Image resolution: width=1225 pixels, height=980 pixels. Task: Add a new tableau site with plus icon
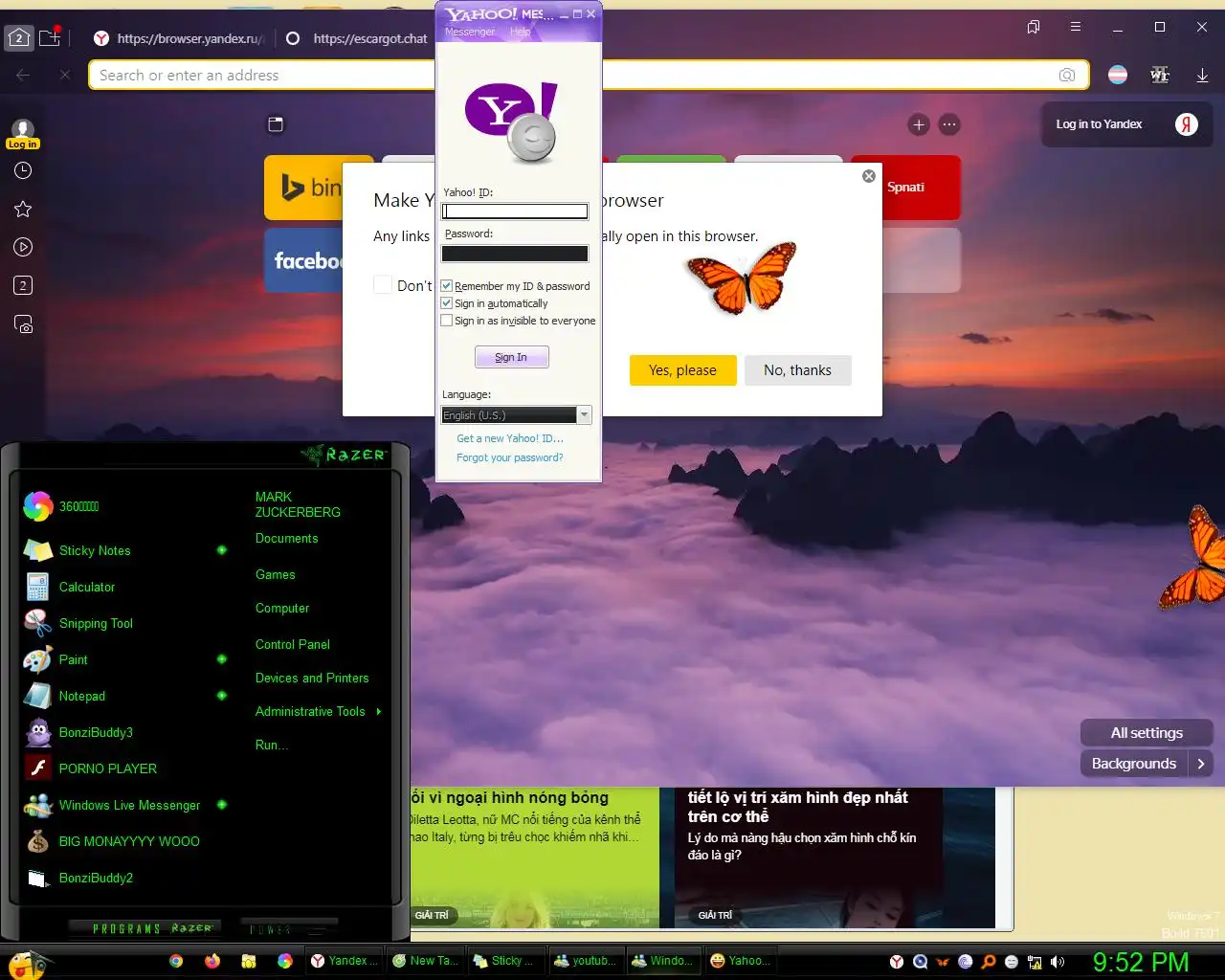[x=919, y=124]
